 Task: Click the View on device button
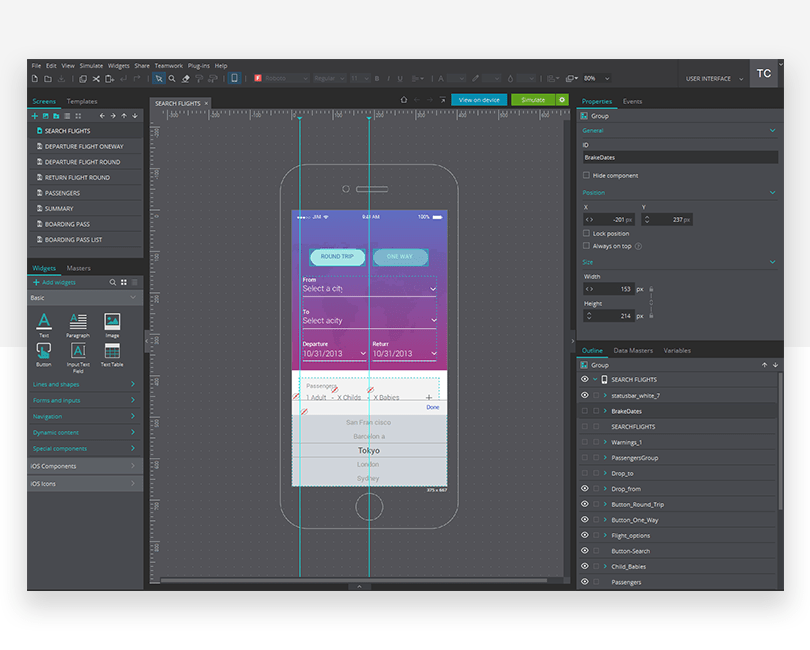point(479,100)
